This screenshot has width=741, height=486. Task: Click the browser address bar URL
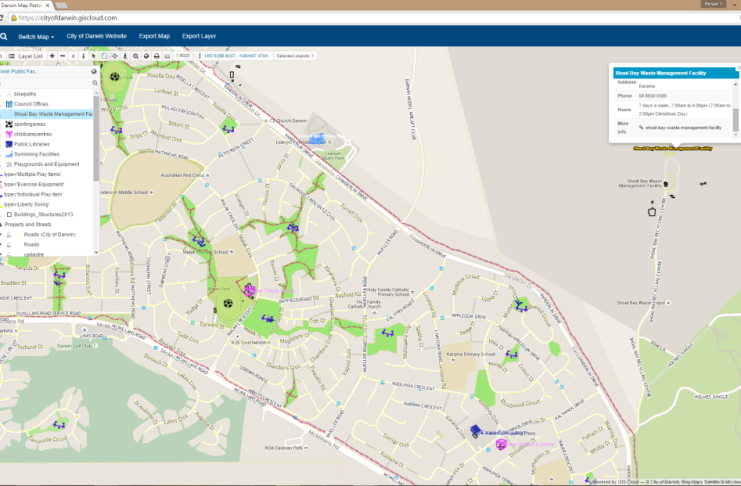68,18
